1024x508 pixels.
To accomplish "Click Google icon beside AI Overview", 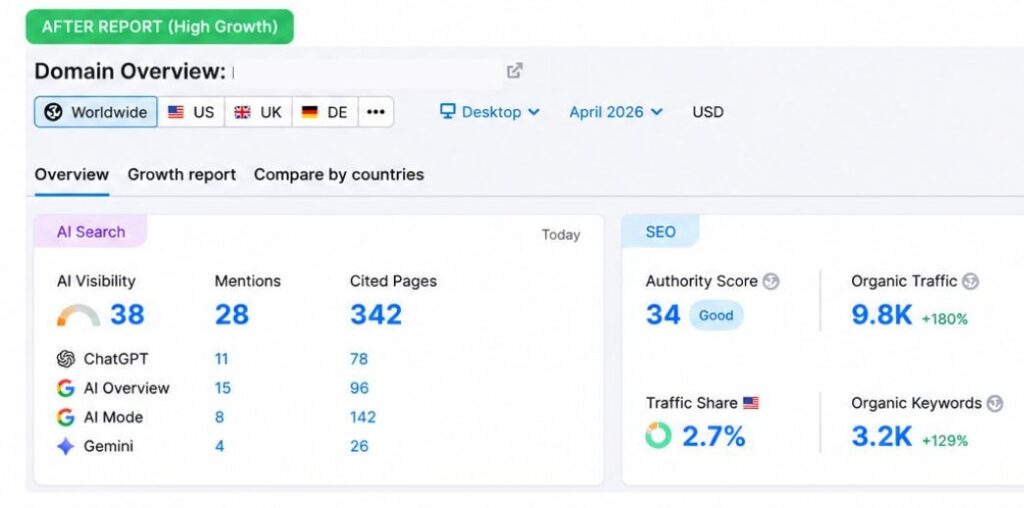I will pos(65,389).
